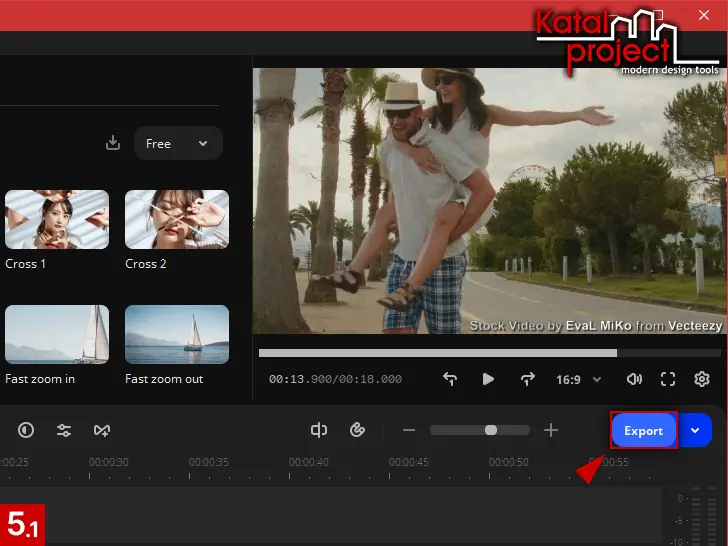Click the download effects icon
This screenshot has height=546, width=728.
(113, 143)
